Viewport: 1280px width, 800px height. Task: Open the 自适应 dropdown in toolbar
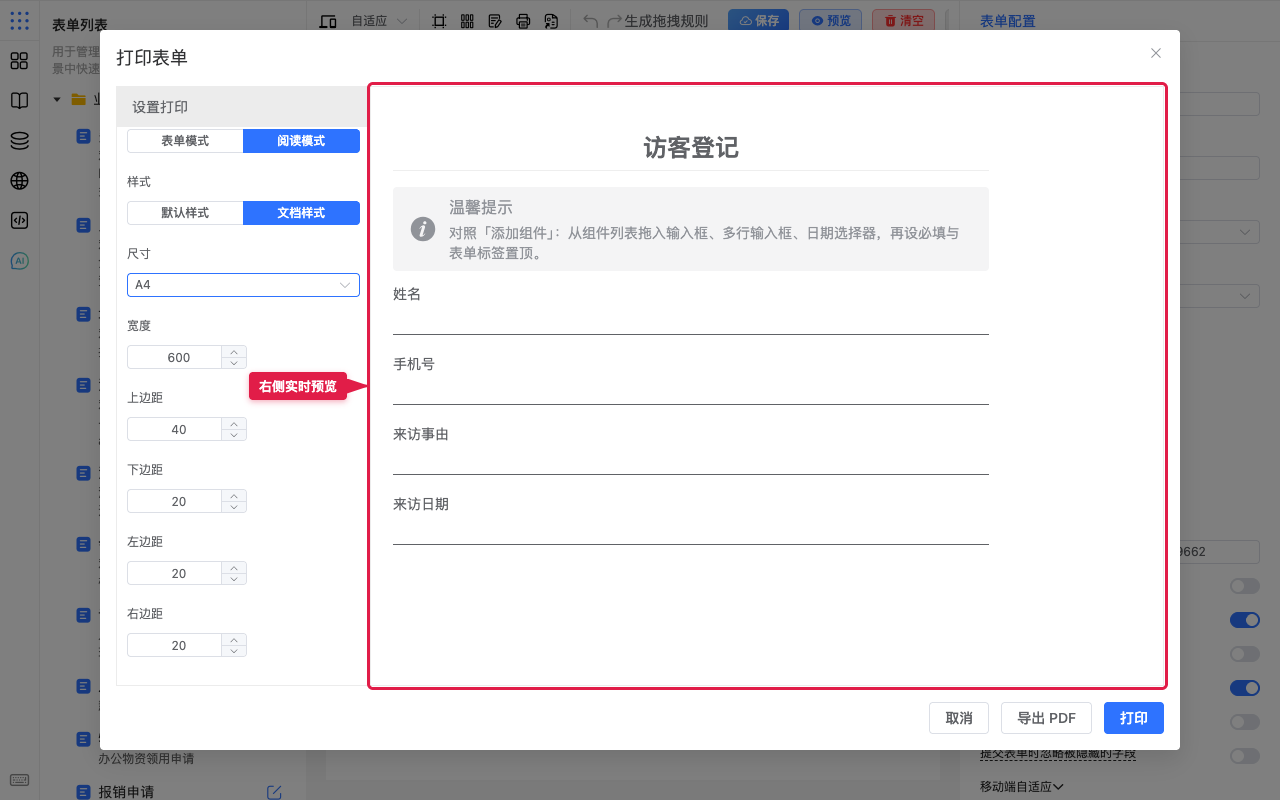click(x=379, y=21)
